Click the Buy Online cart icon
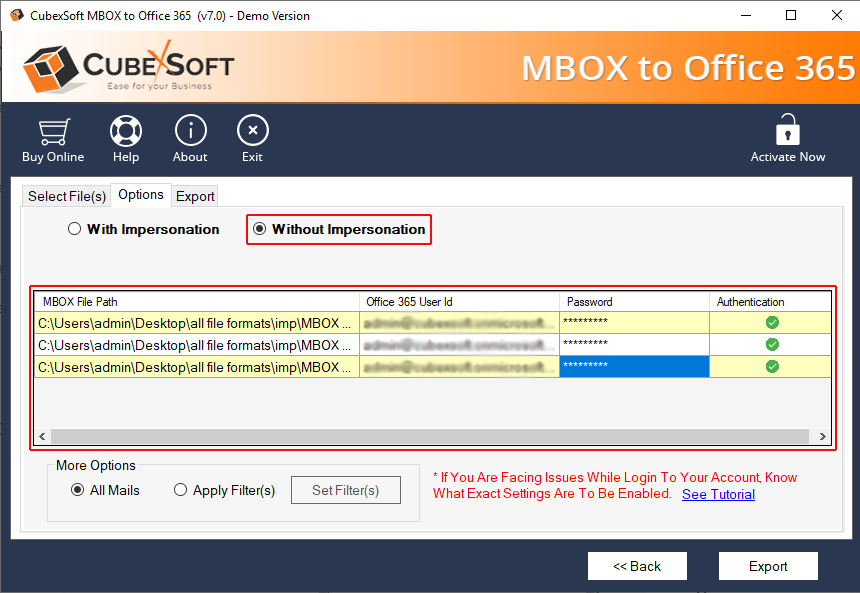 tap(53, 131)
